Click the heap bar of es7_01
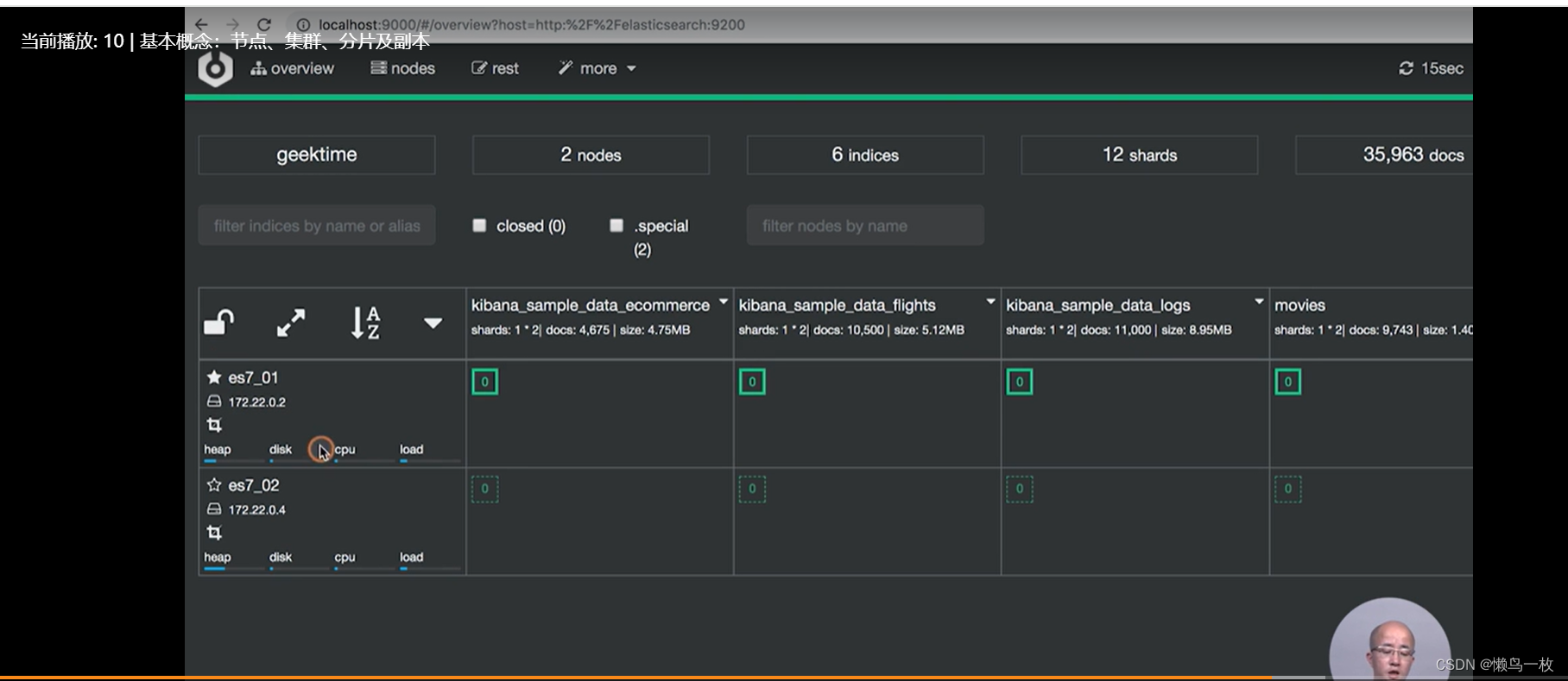 pos(234,461)
